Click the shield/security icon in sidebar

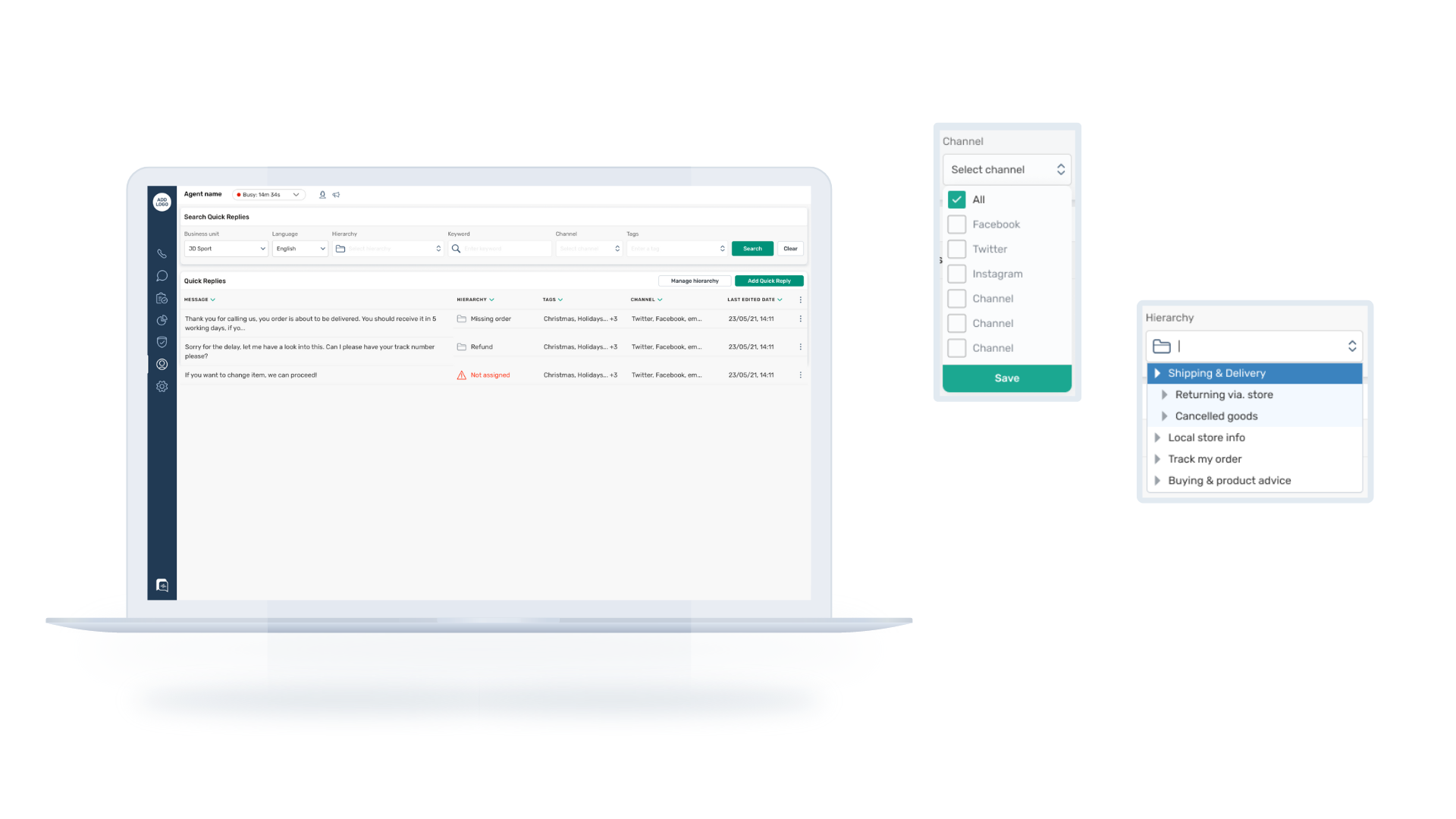(x=162, y=341)
